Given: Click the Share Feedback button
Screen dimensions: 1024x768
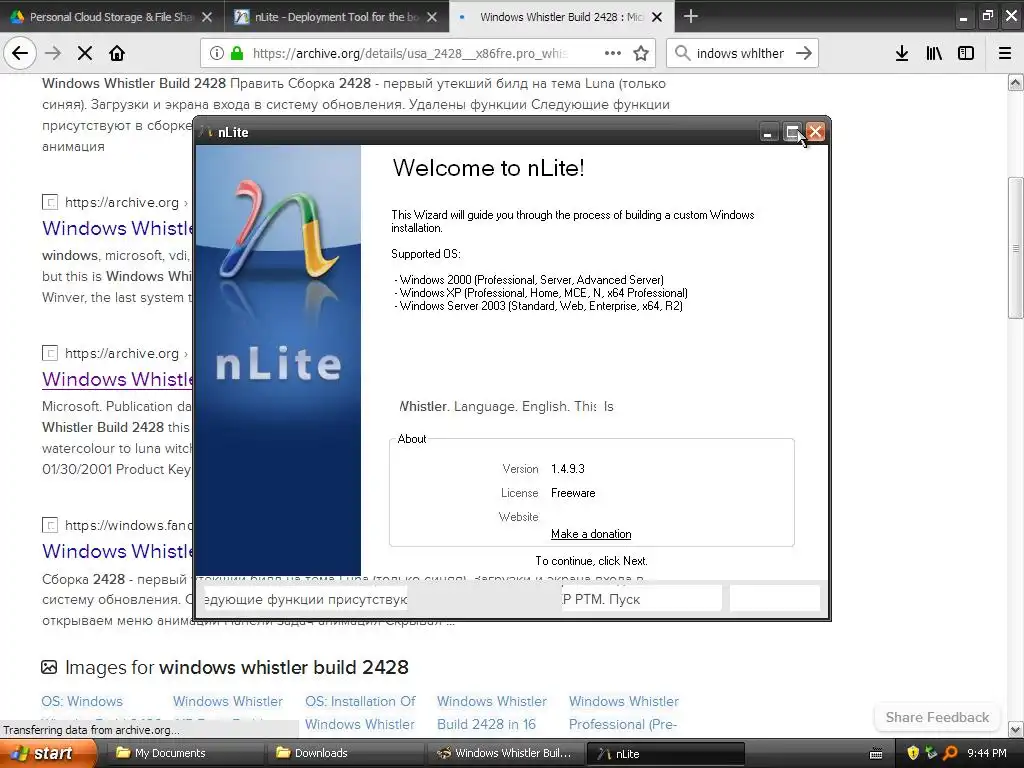Looking at the screenshot, I should point(937,717).
